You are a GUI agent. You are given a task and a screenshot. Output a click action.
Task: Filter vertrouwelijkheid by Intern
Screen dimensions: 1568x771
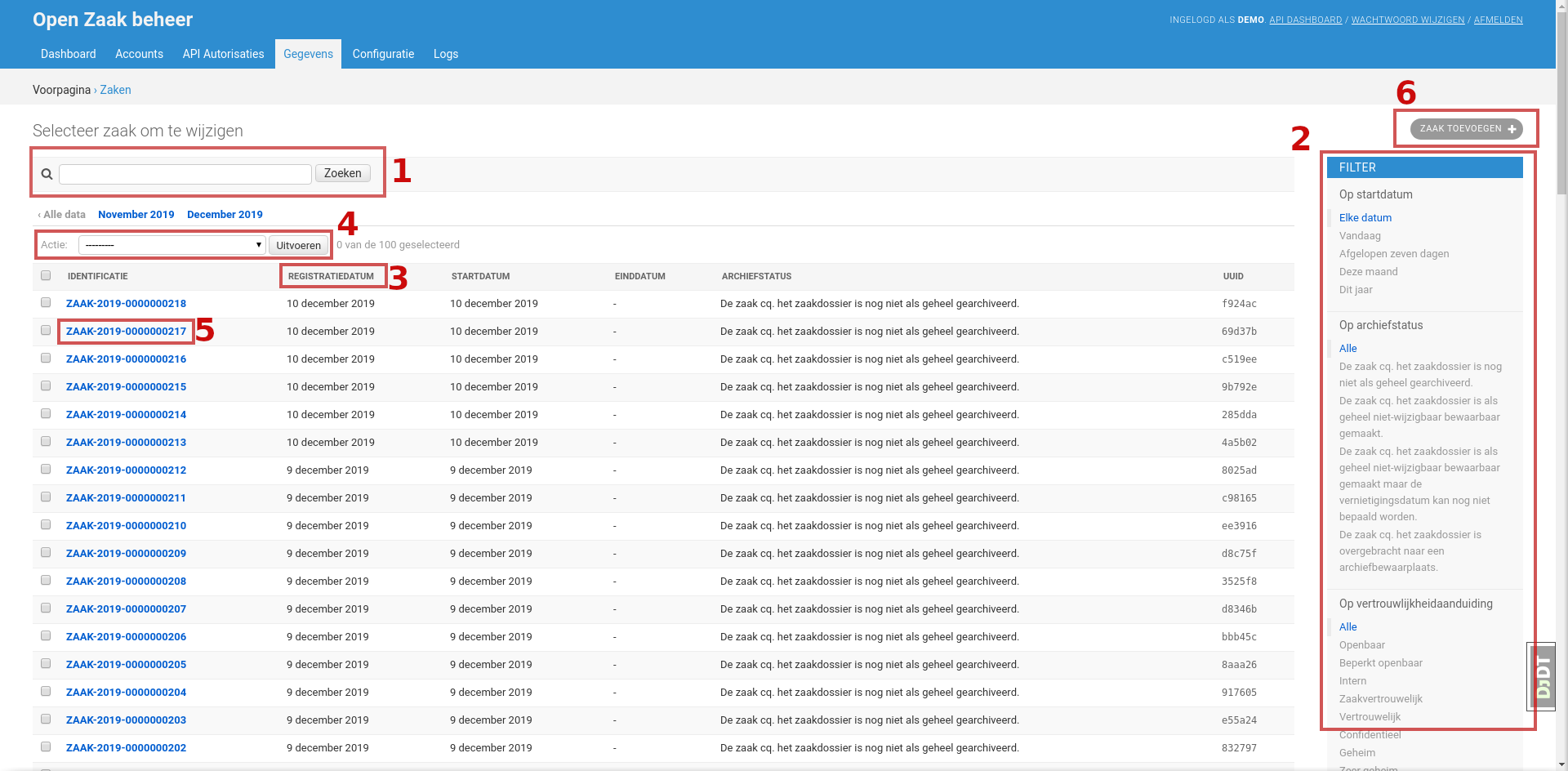point(1352,681)
